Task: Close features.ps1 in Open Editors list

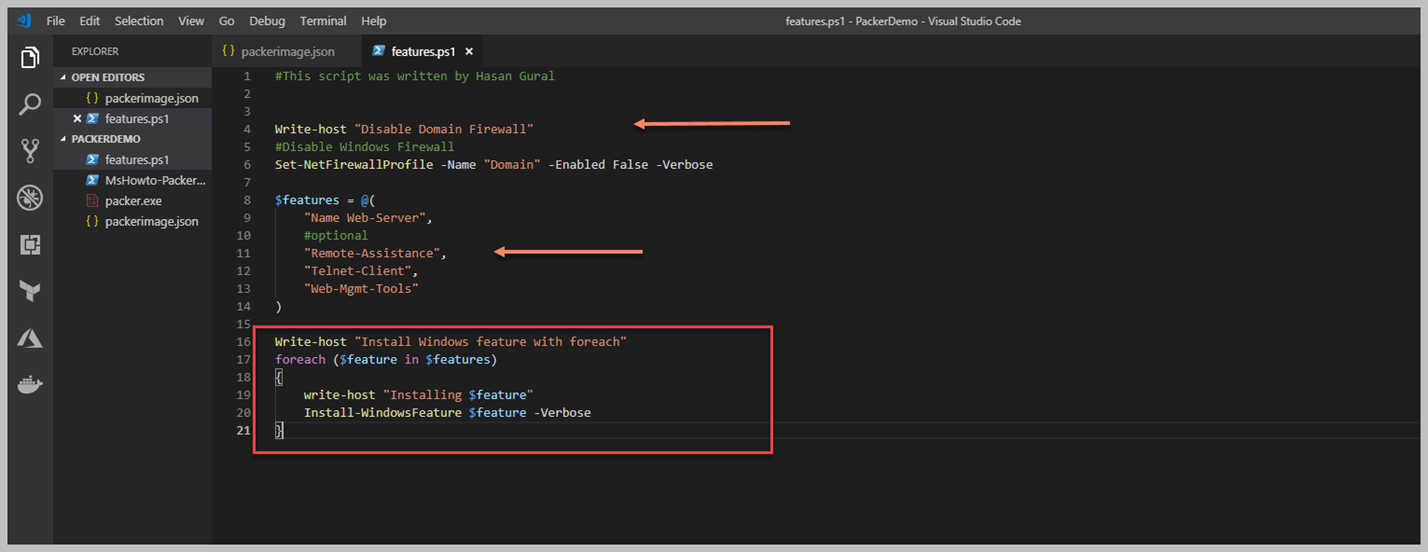Action: [x=77, y=118]
